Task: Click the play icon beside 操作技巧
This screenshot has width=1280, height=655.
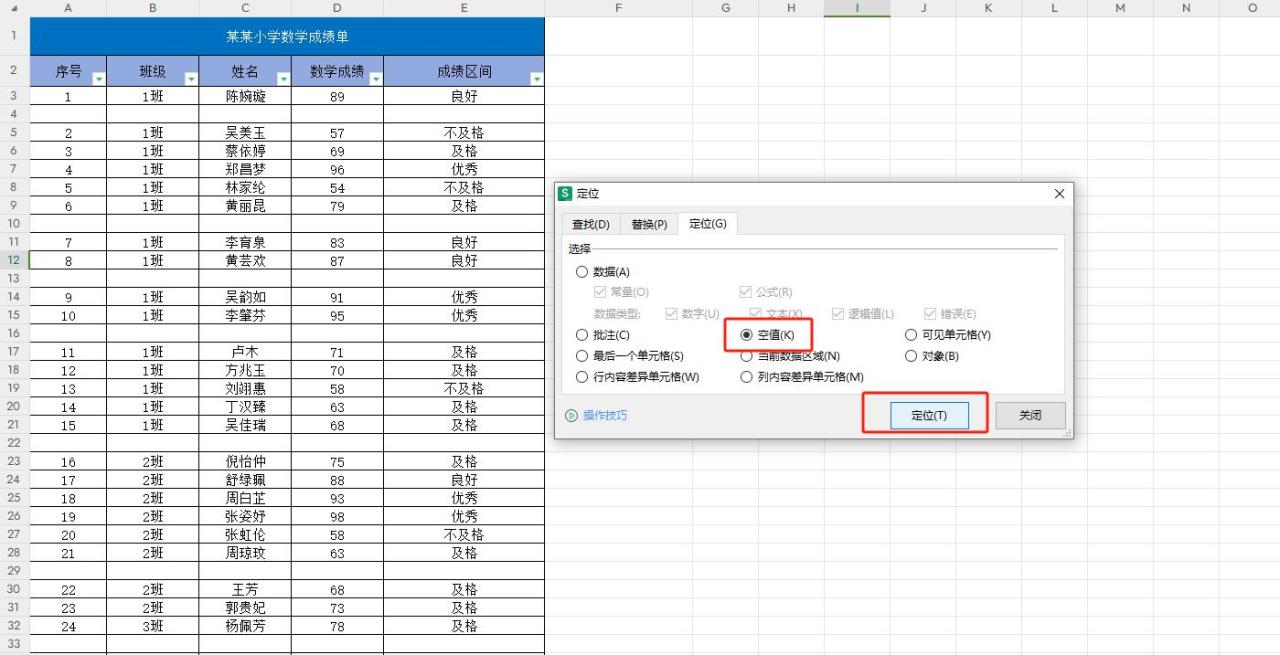Action: click(572, 415)
